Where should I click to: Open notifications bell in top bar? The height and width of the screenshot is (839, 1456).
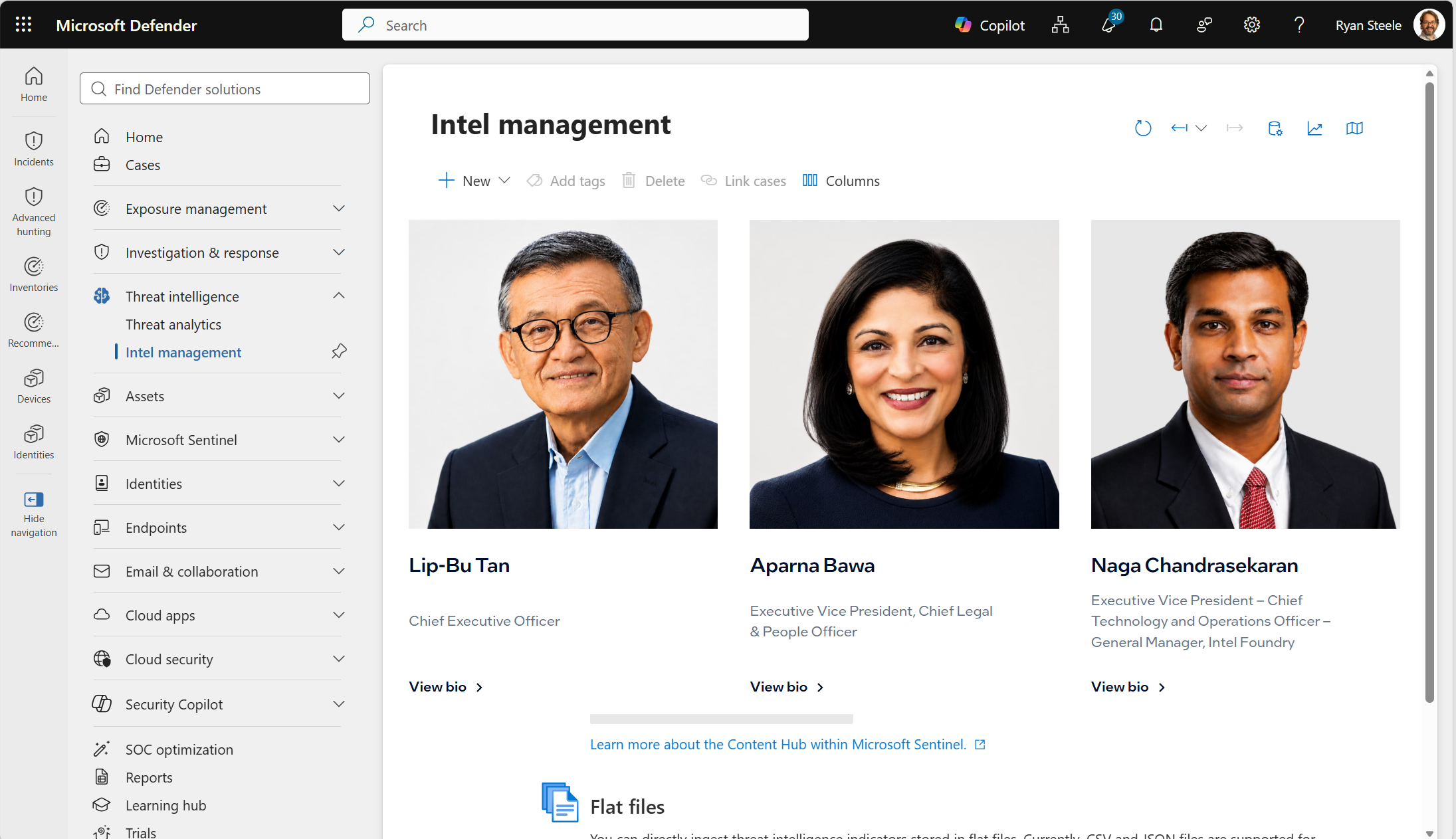pos(1156,25)
